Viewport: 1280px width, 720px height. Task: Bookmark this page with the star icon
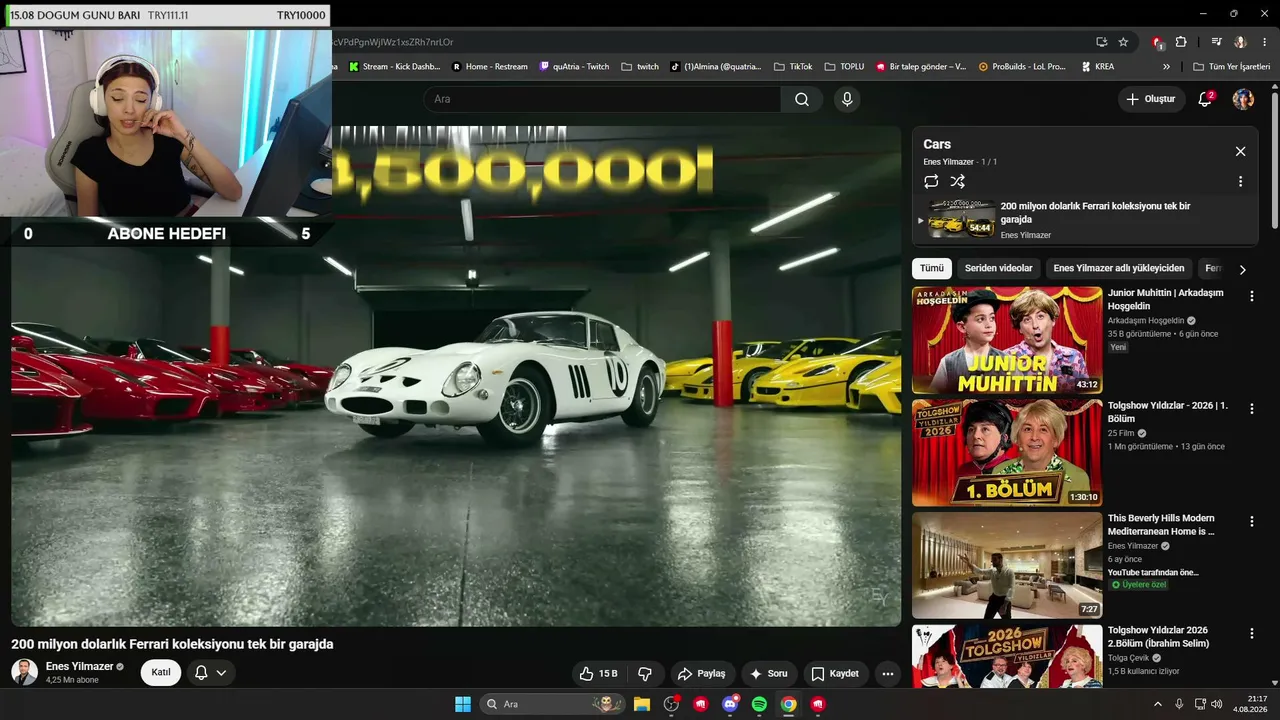point(1123,42)
